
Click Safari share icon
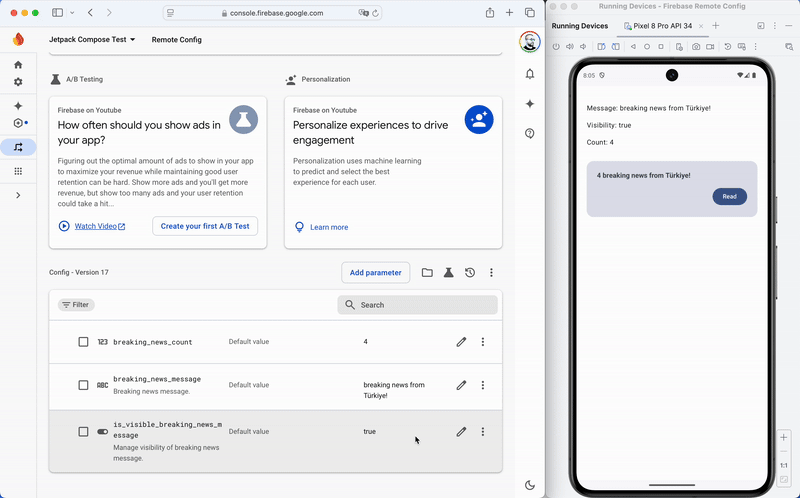point(490,13)
